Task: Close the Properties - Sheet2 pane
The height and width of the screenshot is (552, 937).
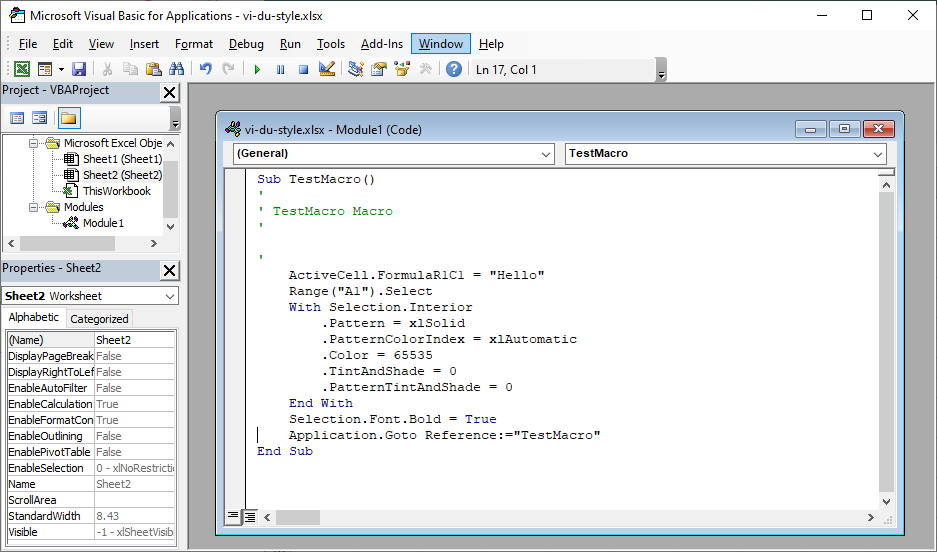Action: coord(170,271)
